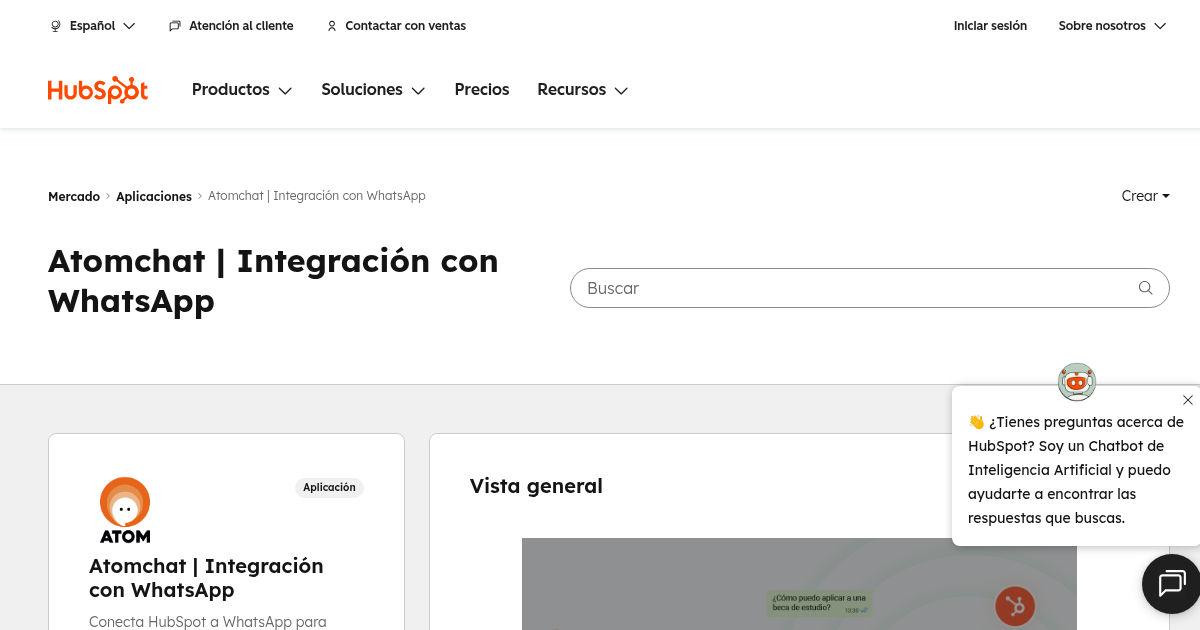Click the Atom app logo
Screen dimensions: 1200x630
[125, 510]
